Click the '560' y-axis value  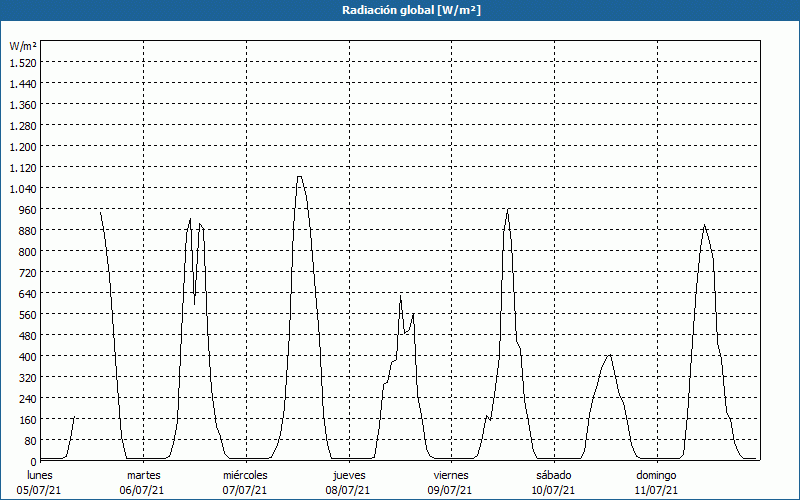[x=27, y=315]
